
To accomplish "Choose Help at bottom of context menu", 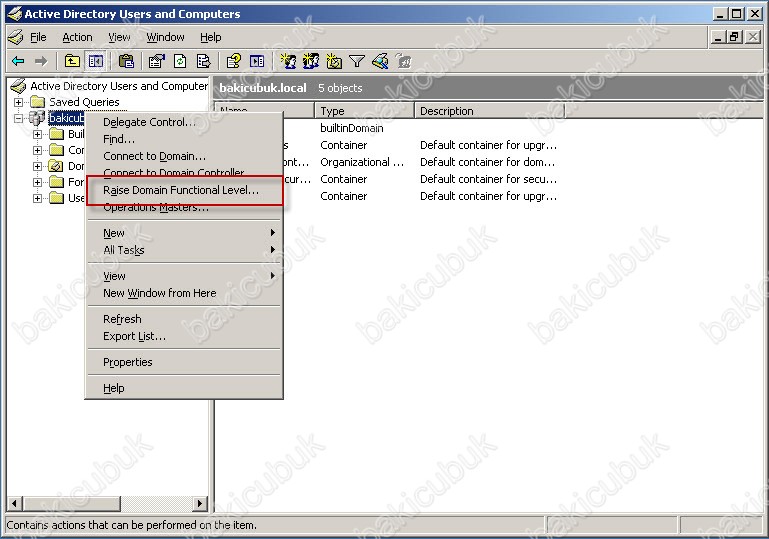I will click(184, 388).
